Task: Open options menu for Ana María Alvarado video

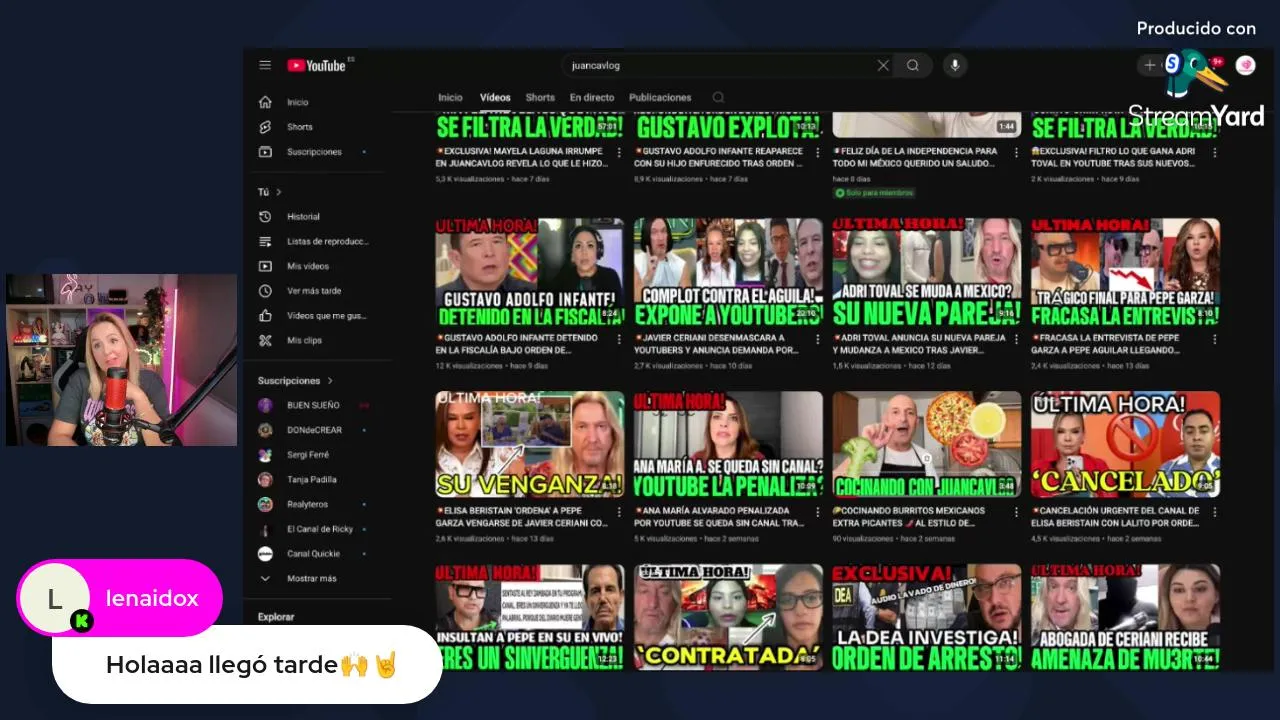Action: click(819, 511)
